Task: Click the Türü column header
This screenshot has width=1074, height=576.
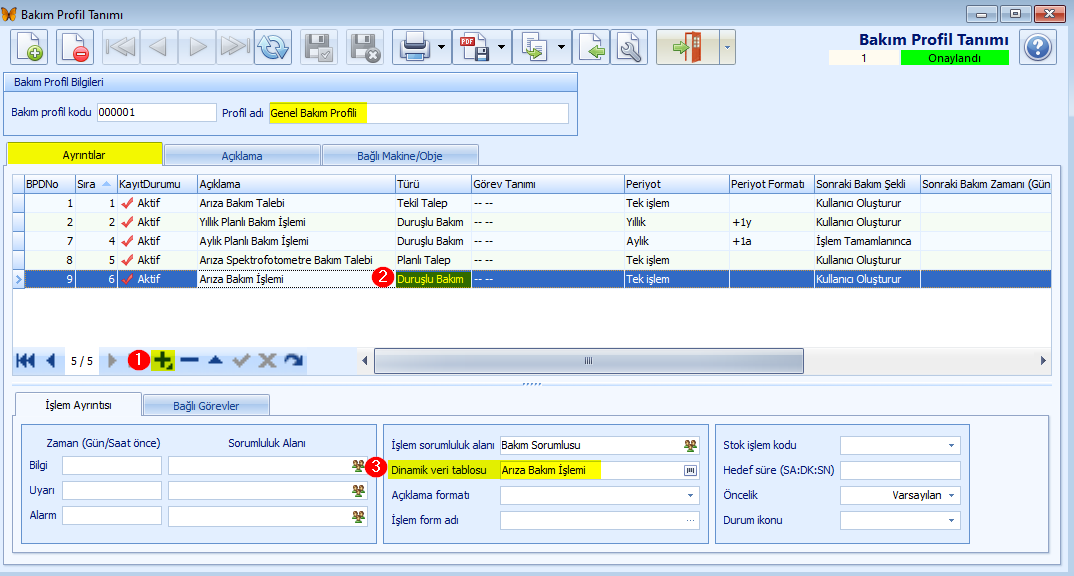Action: click(433, 184)
